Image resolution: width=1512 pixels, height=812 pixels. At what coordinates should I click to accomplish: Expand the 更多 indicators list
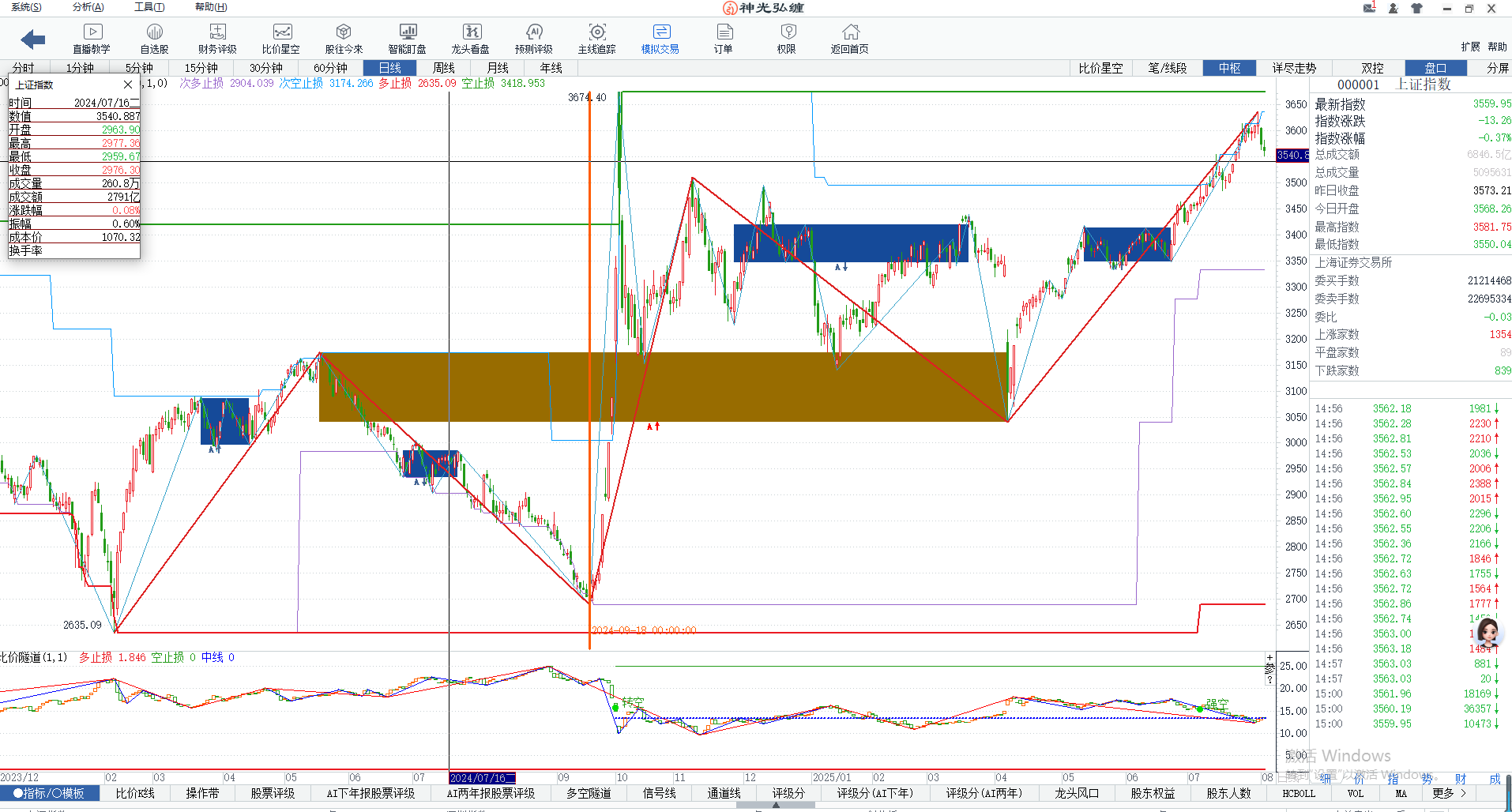[x=1449, y=793]
